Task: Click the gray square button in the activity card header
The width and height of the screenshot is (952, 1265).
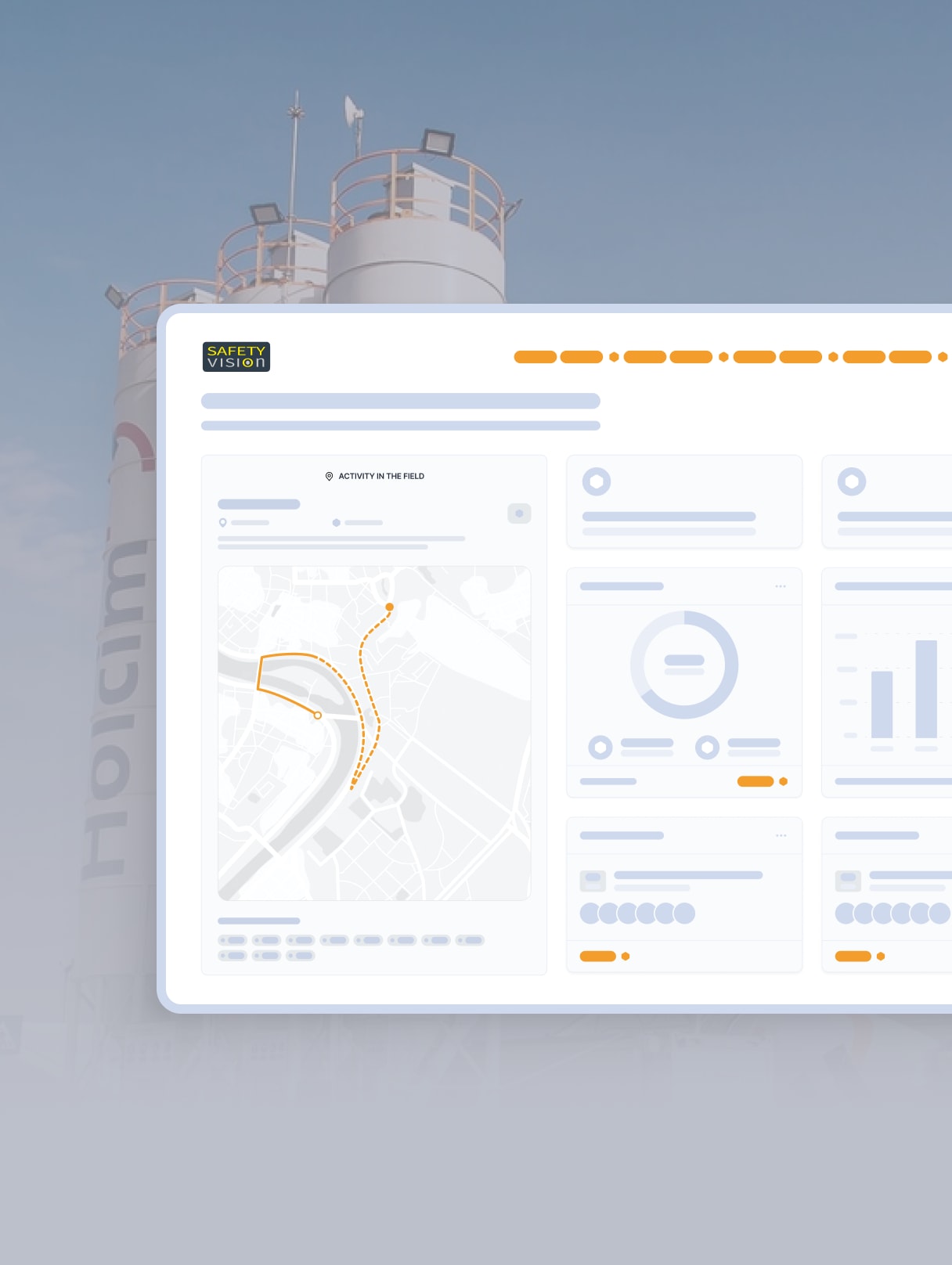Action: click(519, 514)
